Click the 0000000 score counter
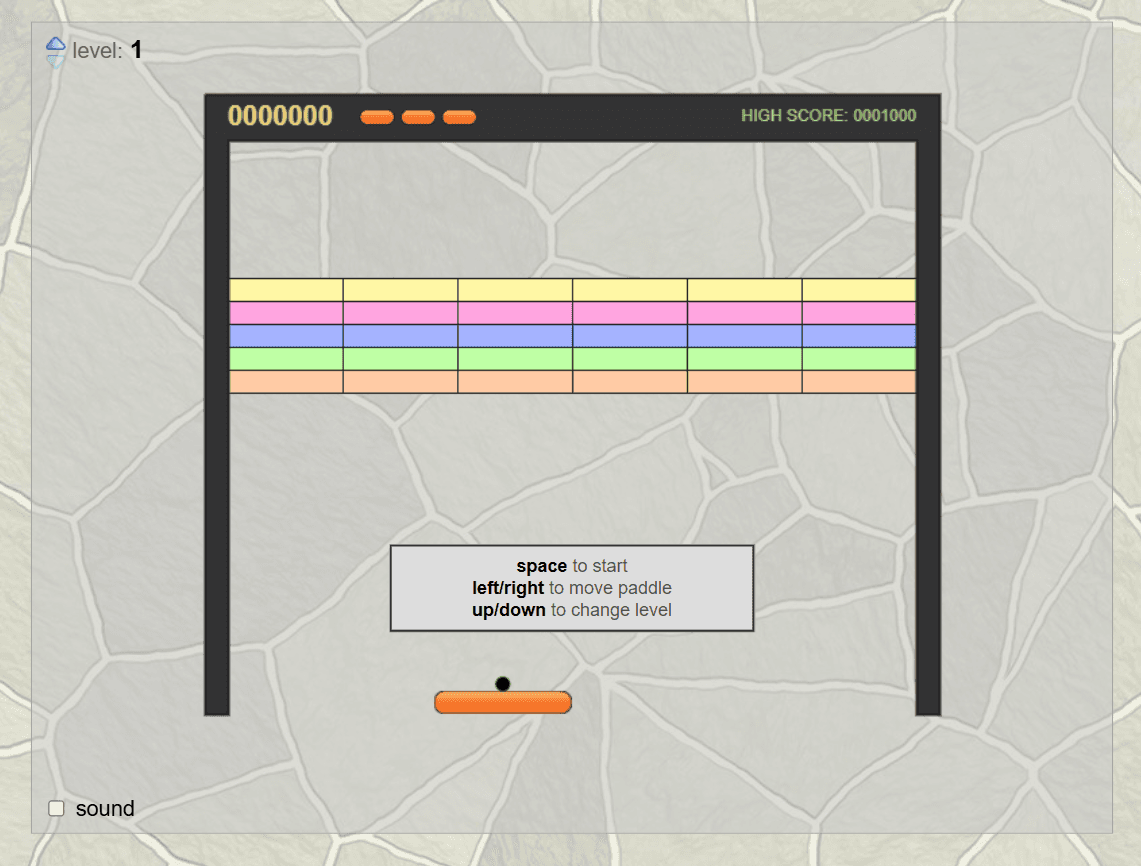The height and width of the screenshot is (866, 1141). [x=280, y=116]
